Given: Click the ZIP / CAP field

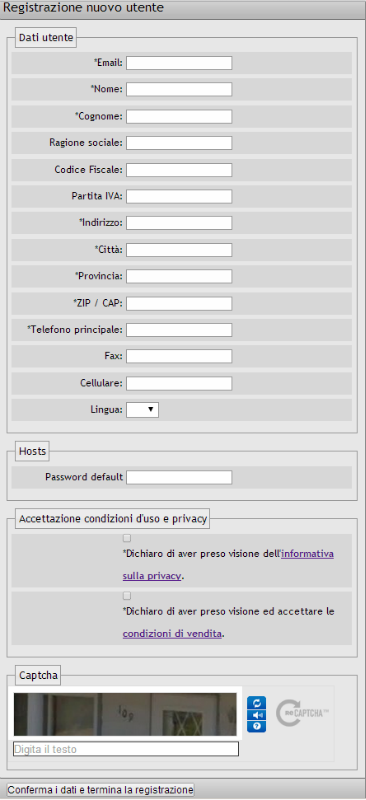Looking at the screenshot, I should (x=179, y=304).
